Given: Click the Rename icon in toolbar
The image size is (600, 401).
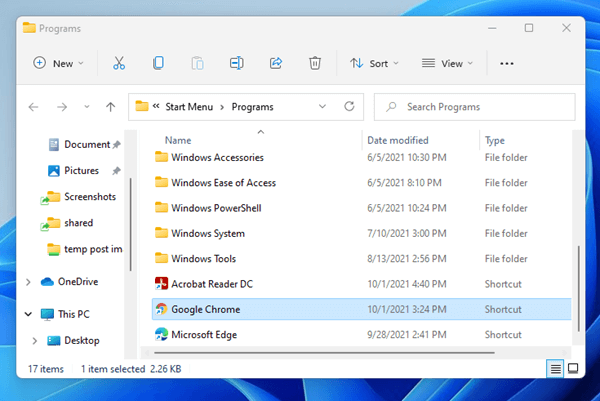Looking at the screenshot, I should point(236,63).
